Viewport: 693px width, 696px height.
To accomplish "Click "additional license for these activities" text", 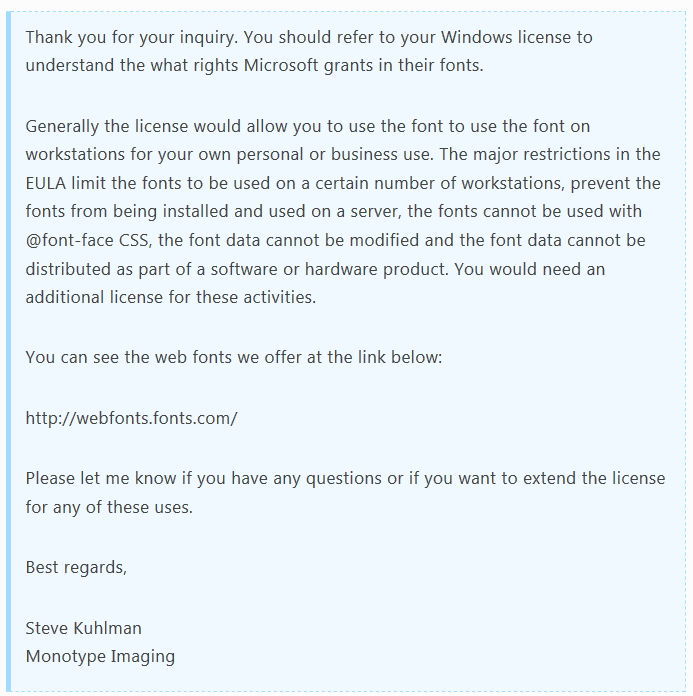I will pos(170,298).
